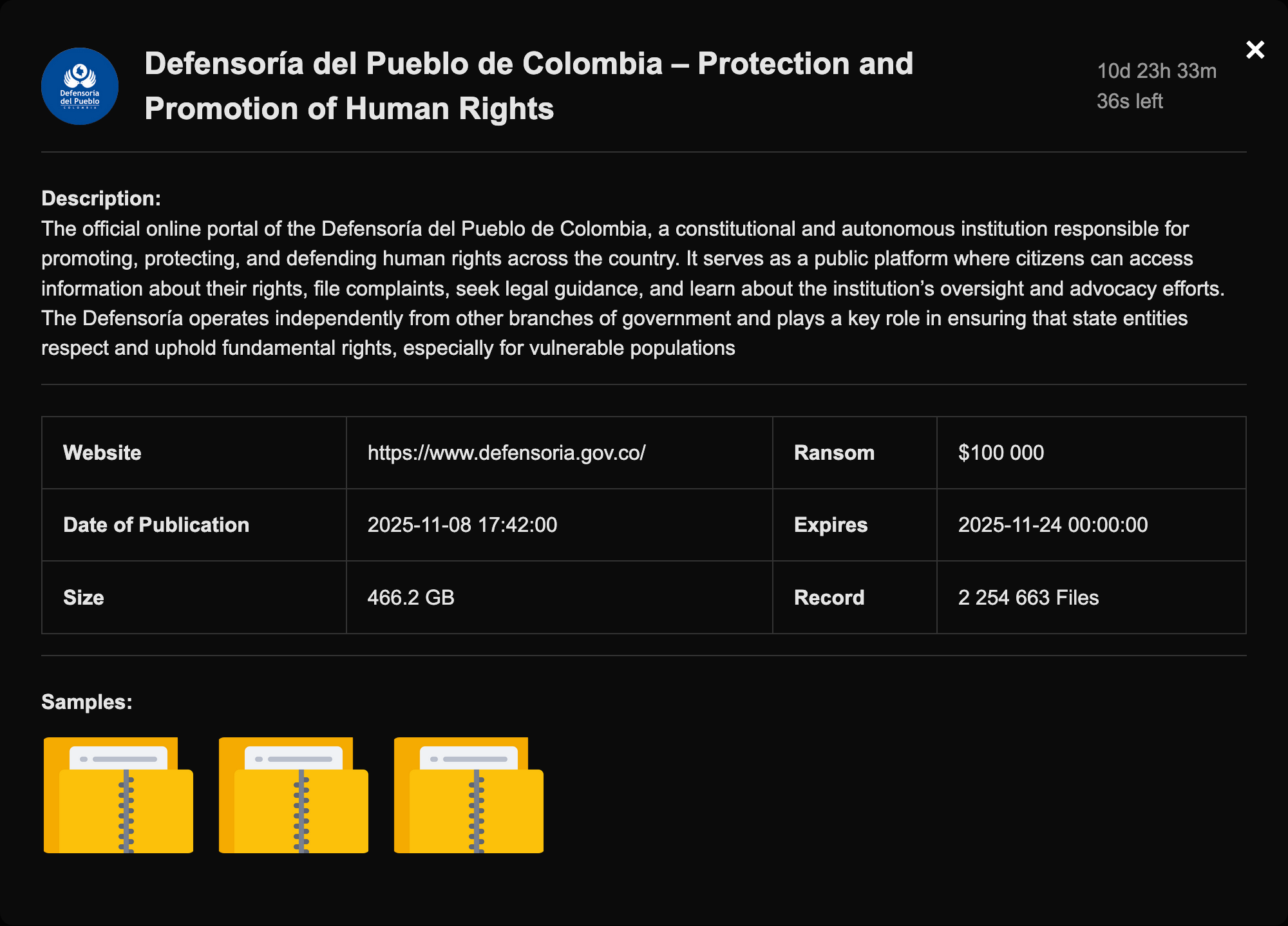The height and width of the screenshot is (926, 1288).
Task: Click the publication date 2025-11-08 17:42:00
Action: point(462,525)
